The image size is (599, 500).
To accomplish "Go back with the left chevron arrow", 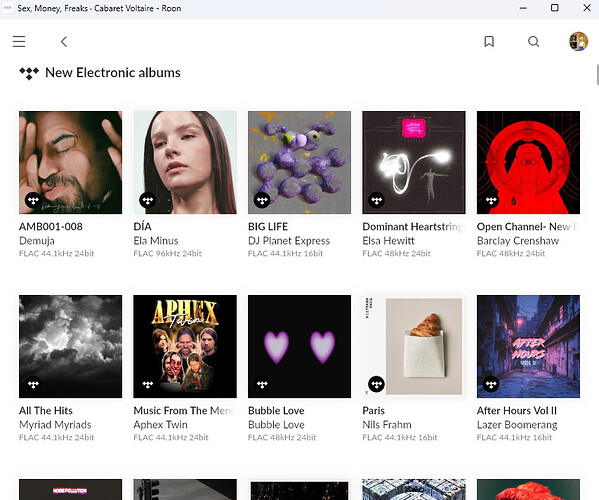I will (64, 41).
